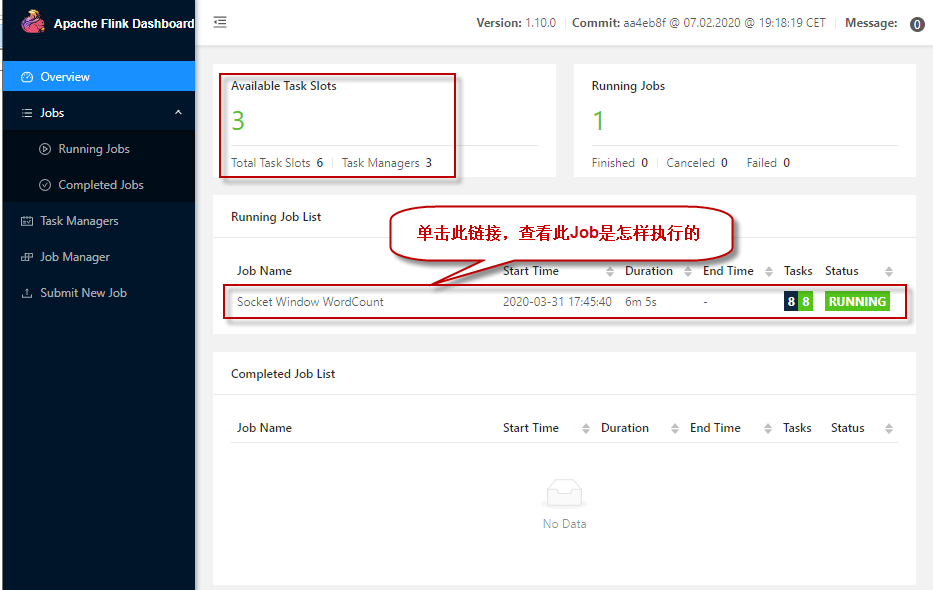Viewport: 933px width, 590px height.
Task: Click the Task Managers icon in sidebar
Action: [27, 221]
